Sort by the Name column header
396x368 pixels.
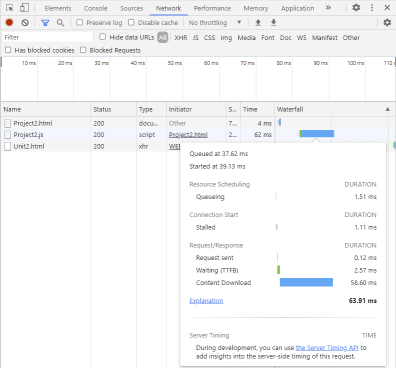coord(46,109)
